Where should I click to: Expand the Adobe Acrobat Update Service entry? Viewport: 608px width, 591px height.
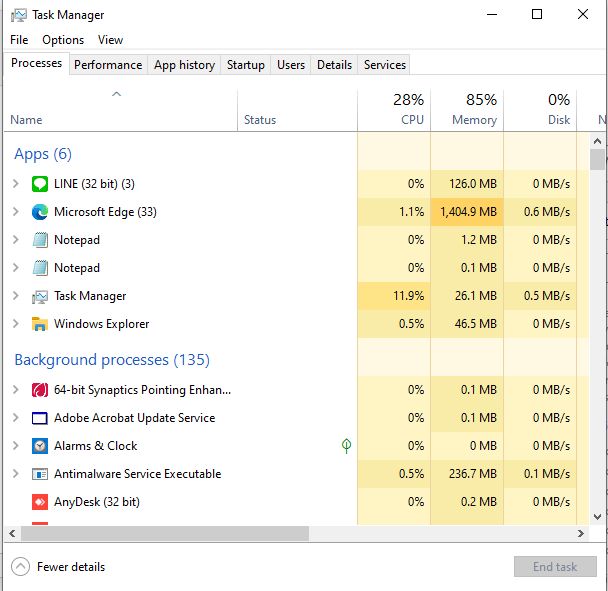point(16,418)
